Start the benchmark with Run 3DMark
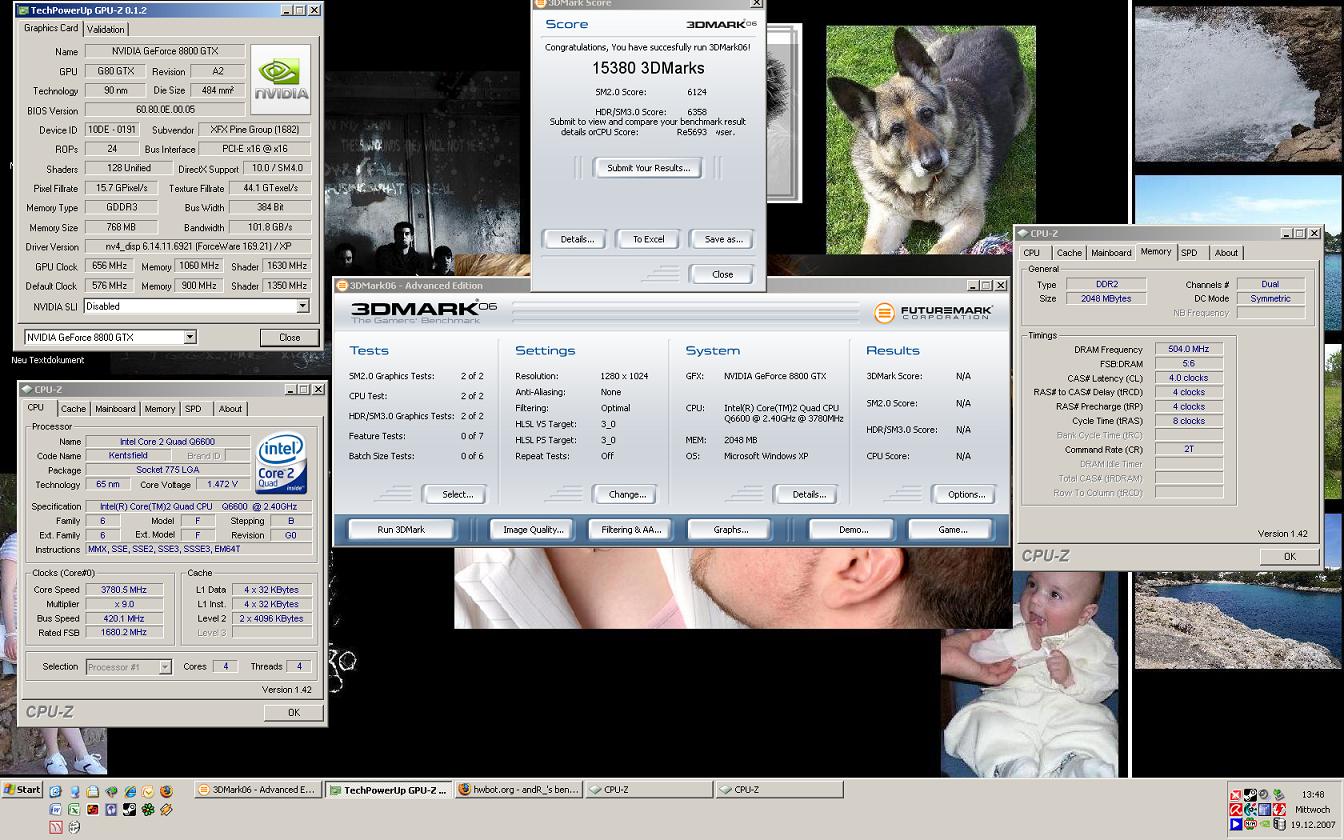This screenshot has height=840, width=1344. (401, 529)
